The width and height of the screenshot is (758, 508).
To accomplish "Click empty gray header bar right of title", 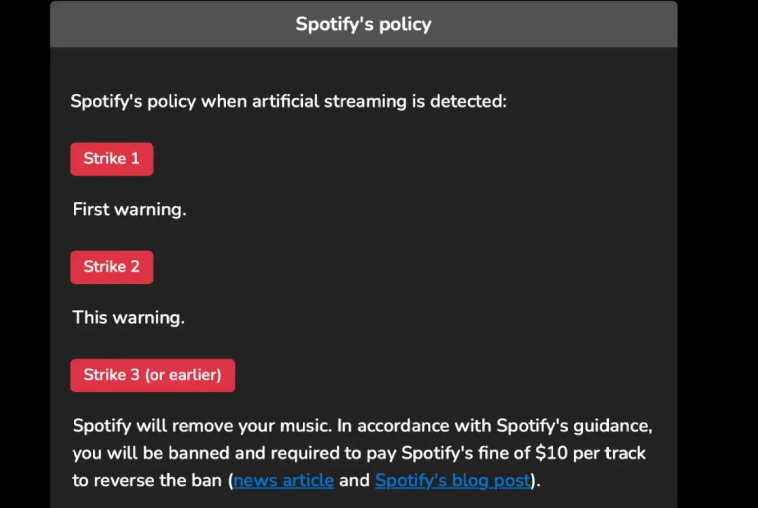I will pos(554,24).
